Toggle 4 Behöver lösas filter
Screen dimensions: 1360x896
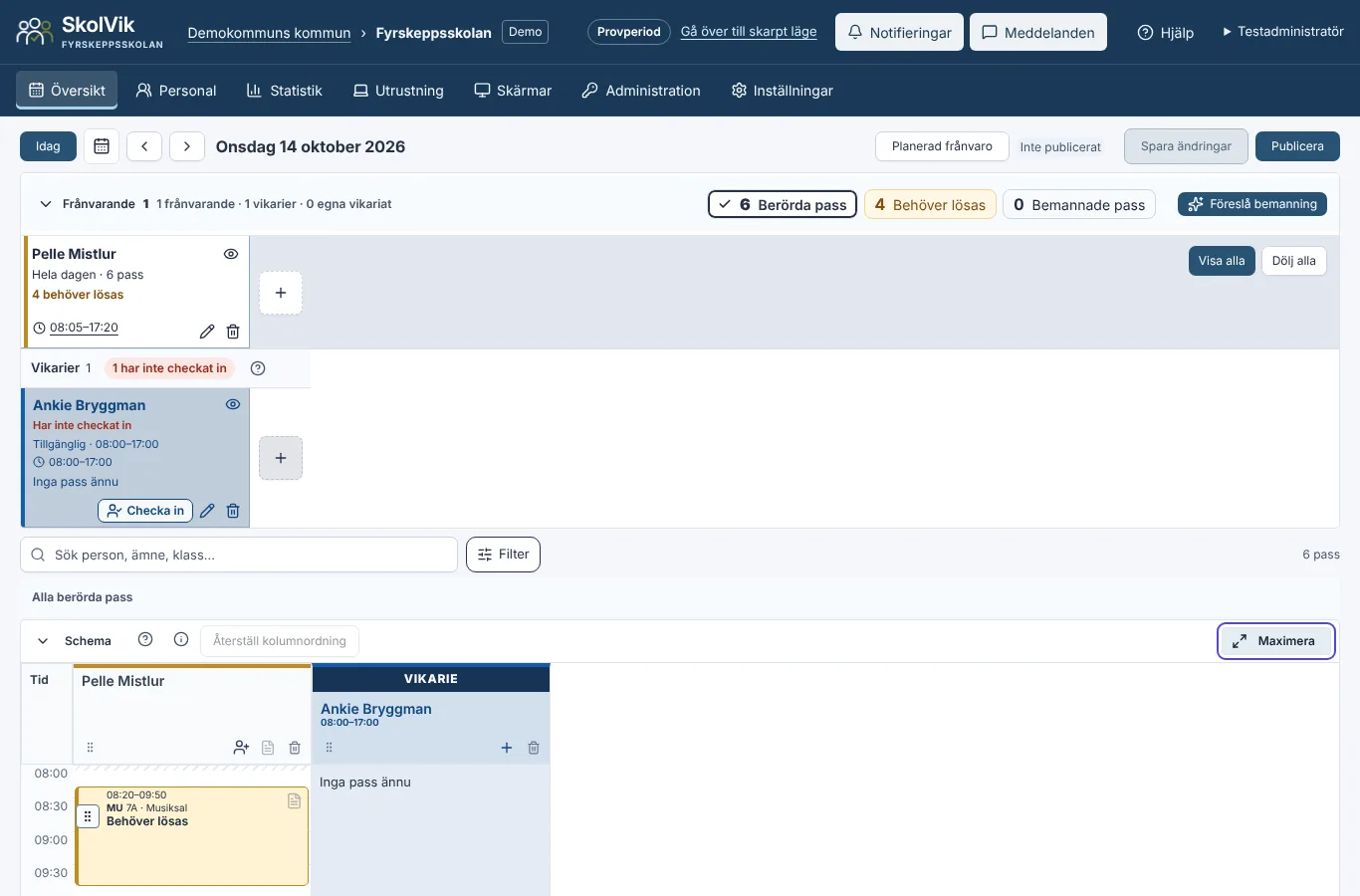tap(930, 204)
